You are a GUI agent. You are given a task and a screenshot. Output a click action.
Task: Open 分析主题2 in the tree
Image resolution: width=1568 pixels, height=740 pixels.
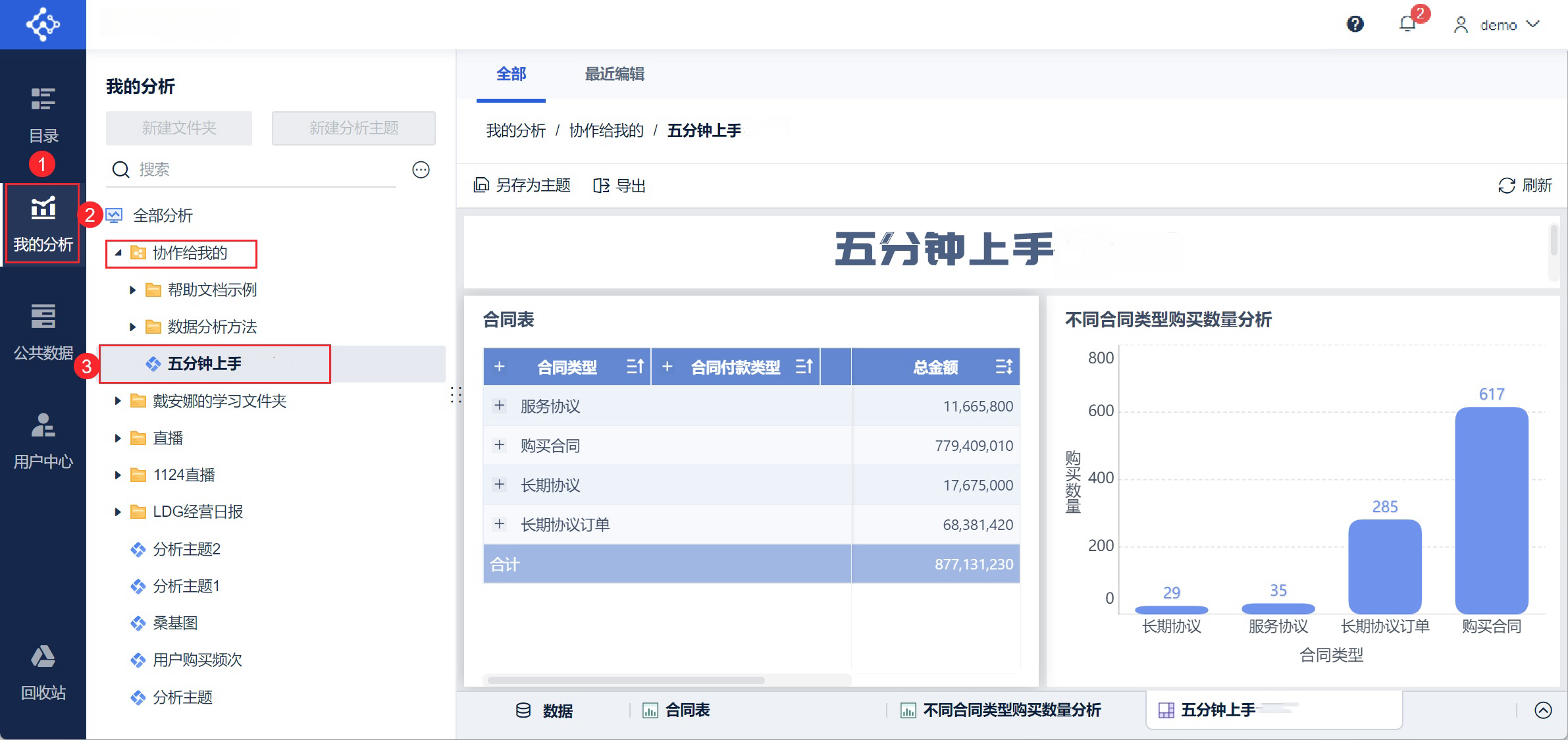pyautogui.click(x=186, y=549)
